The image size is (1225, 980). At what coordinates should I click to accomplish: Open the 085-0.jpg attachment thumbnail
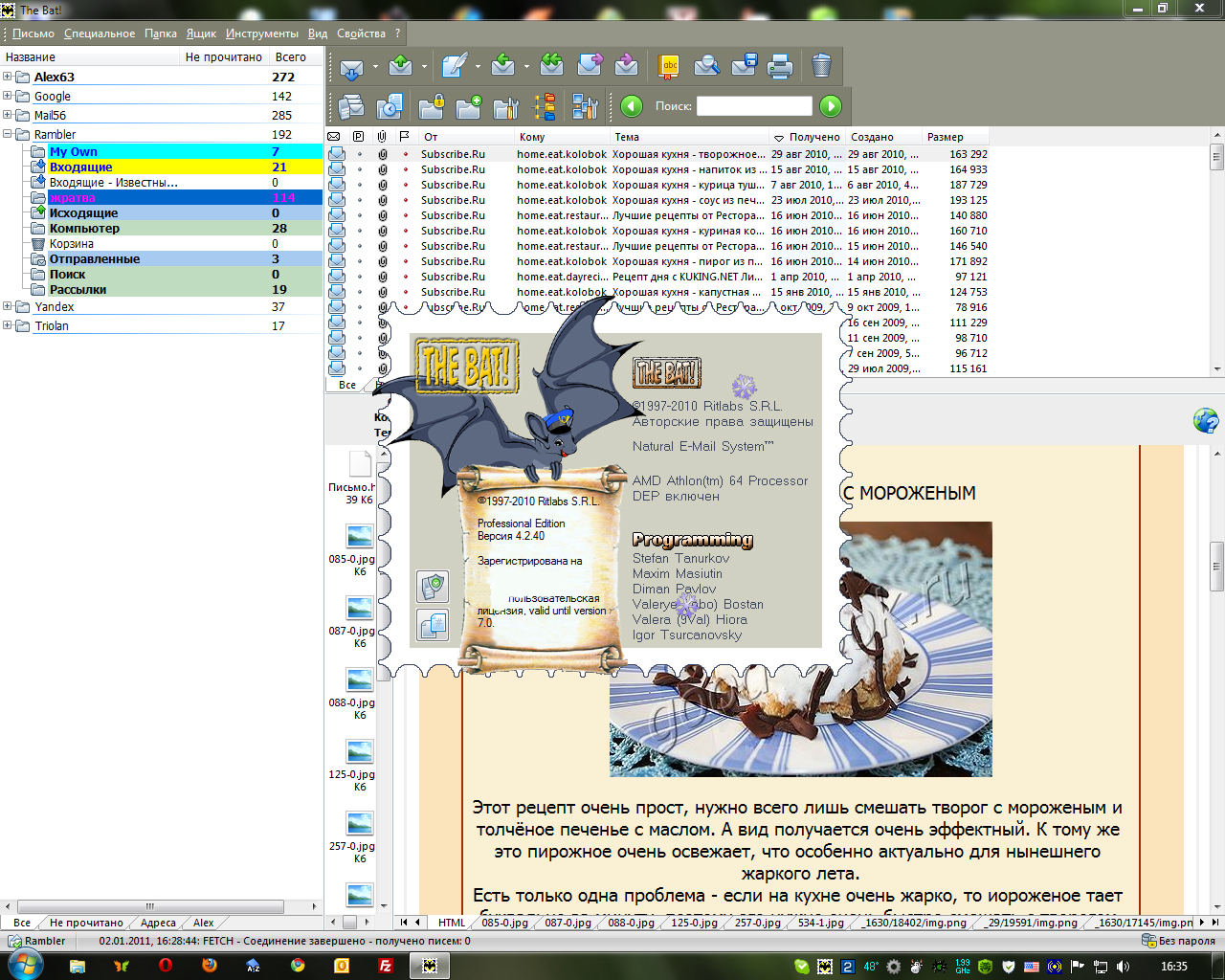(360, 536)
